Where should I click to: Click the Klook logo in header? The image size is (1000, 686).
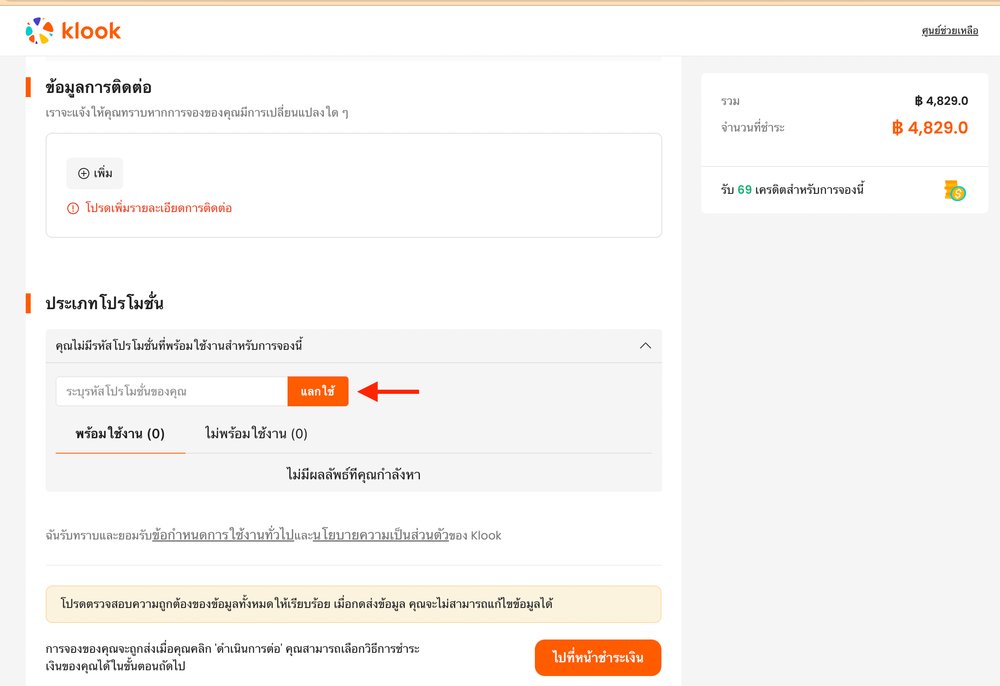tap(73, 31)
